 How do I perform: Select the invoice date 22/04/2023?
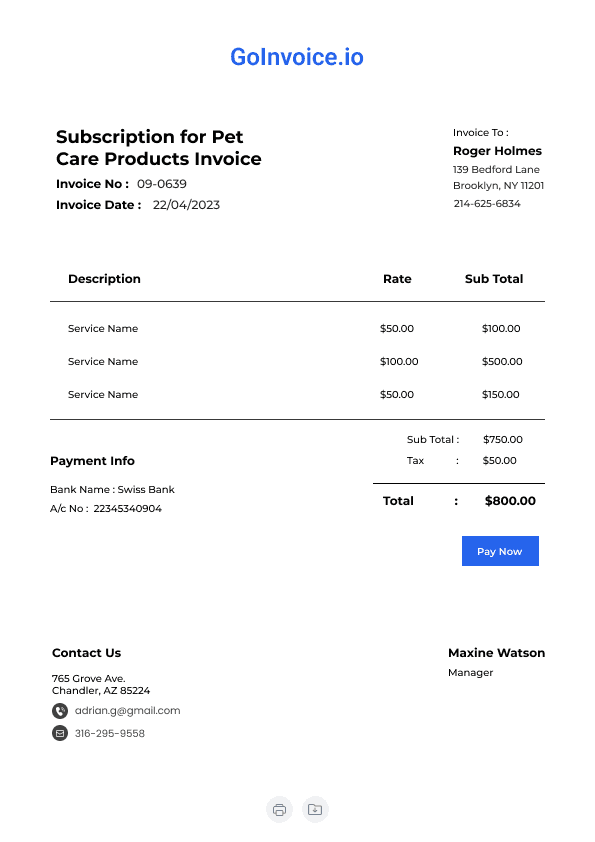coord(186,205)
